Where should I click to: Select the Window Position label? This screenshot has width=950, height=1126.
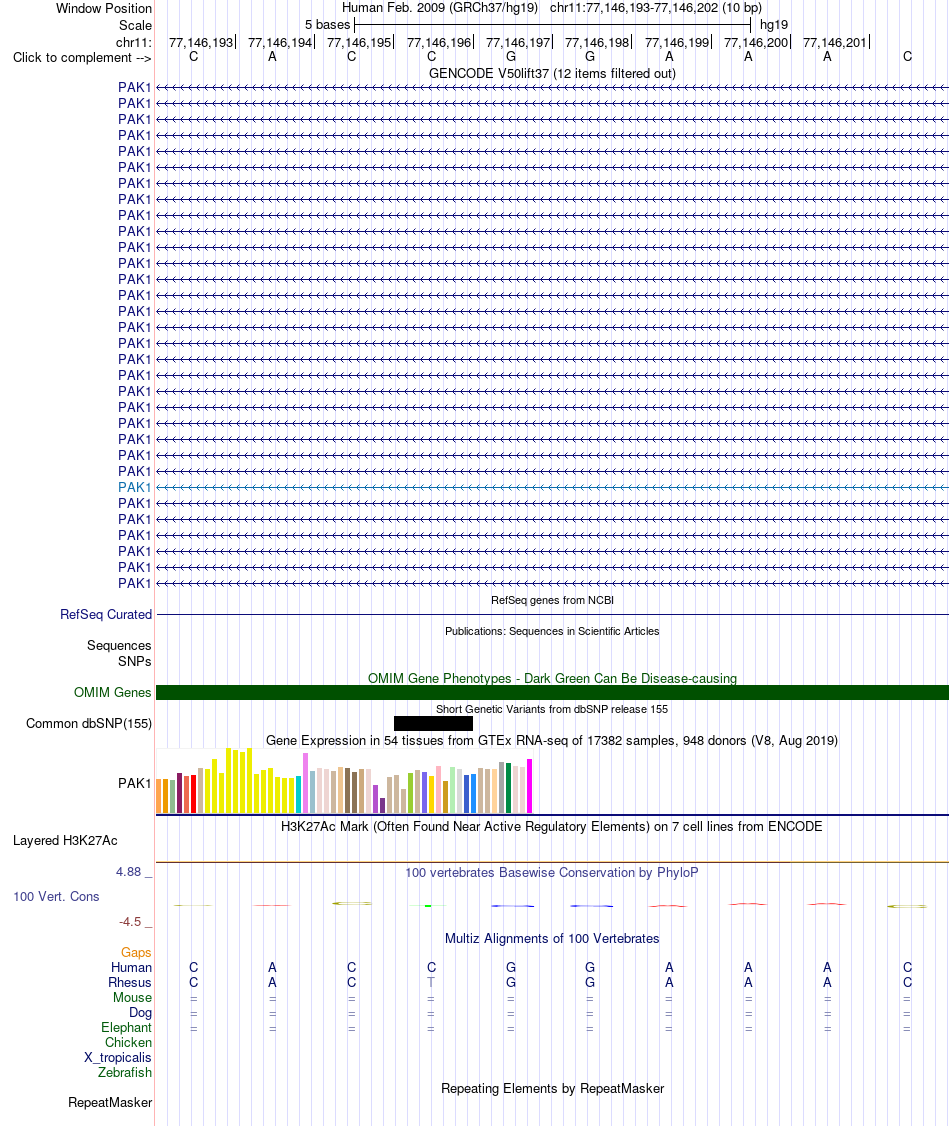103,9
